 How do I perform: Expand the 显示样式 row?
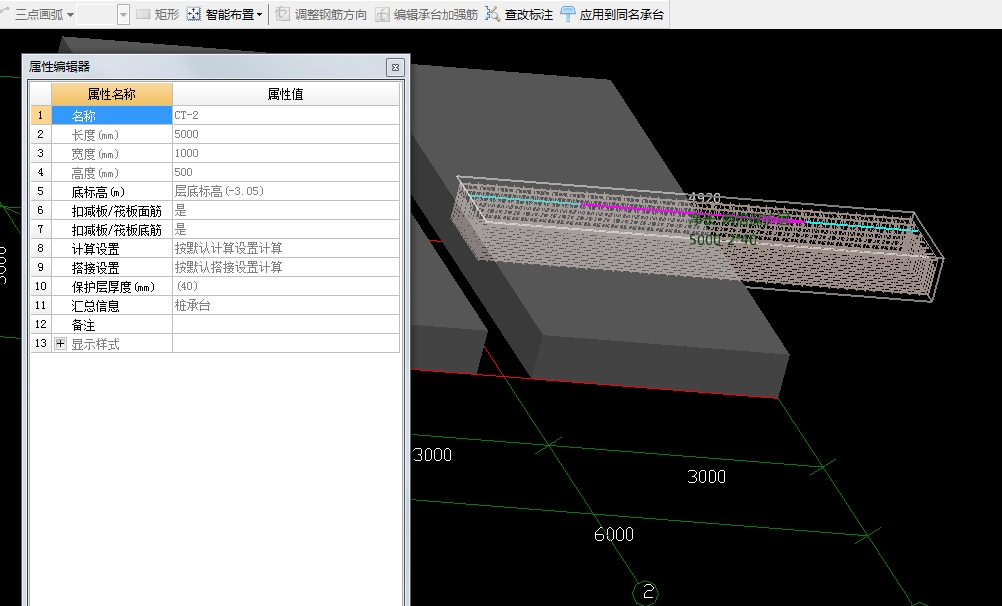[x=60, y=343]
